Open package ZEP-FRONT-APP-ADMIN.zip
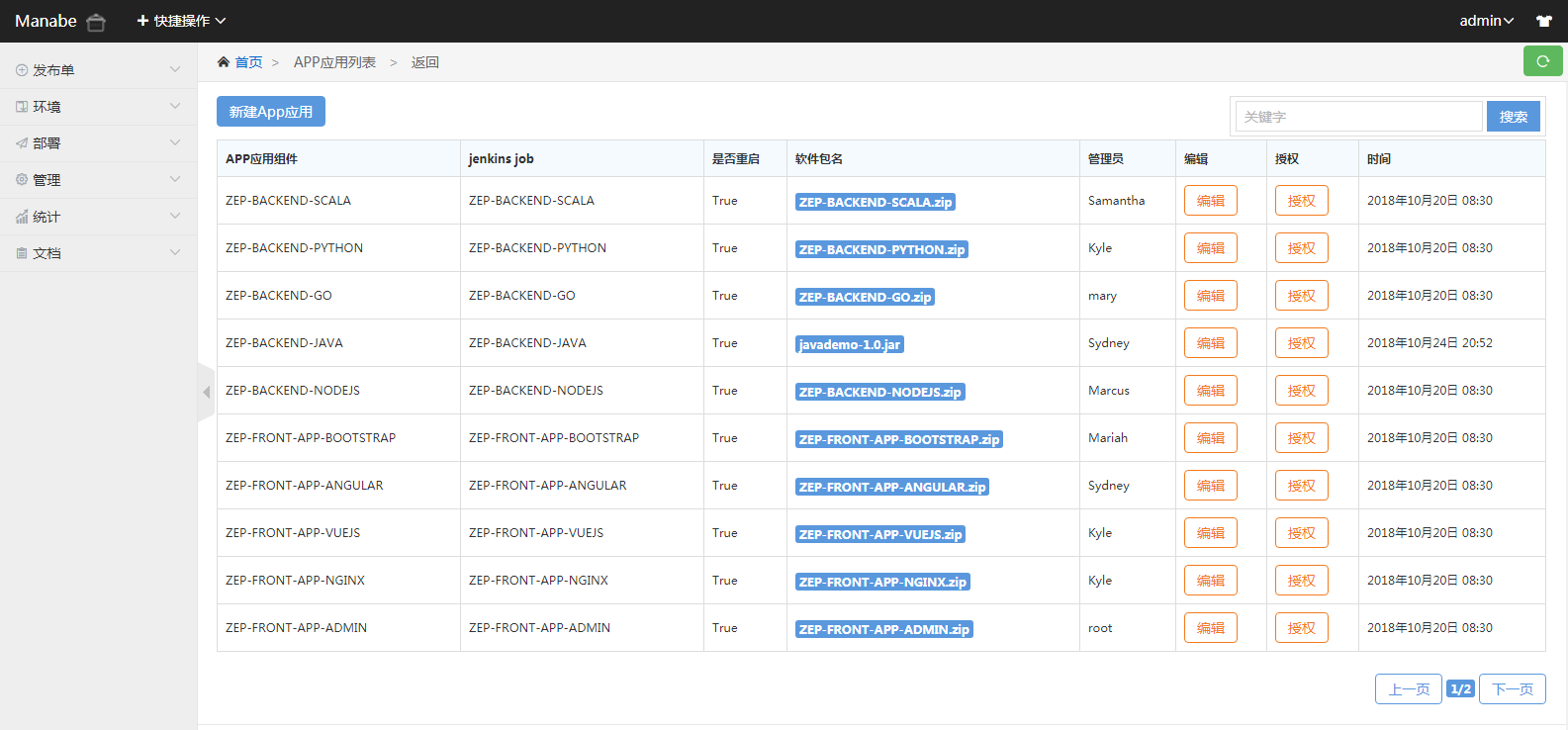Viewport: 1568px width, 730px height. 884,629
